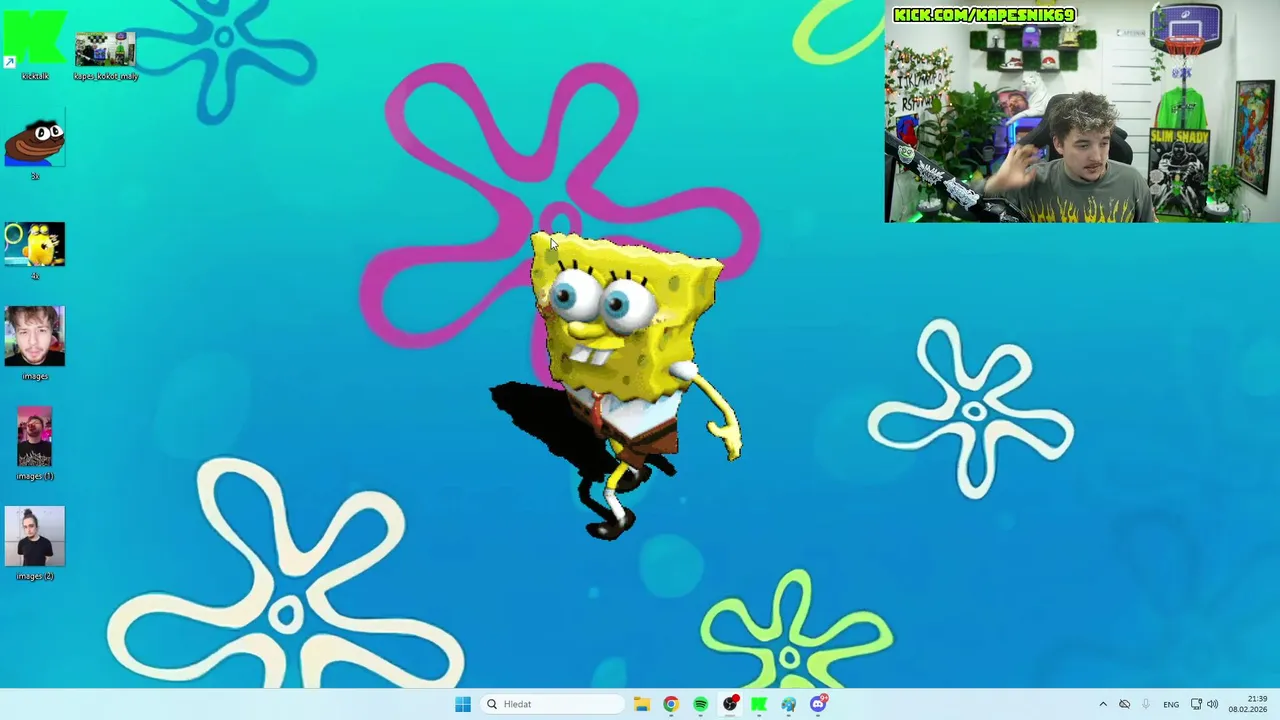This screenshot has width=1280, height=720.
Task: Select the desktop file images (2)
Action: (35, 543)
